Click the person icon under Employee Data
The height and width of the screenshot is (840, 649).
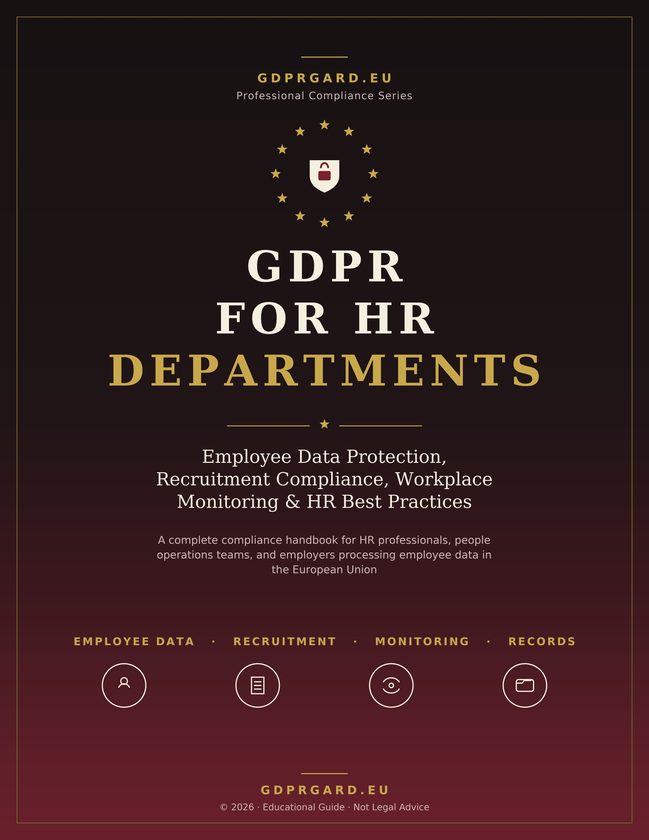[124, 685]
